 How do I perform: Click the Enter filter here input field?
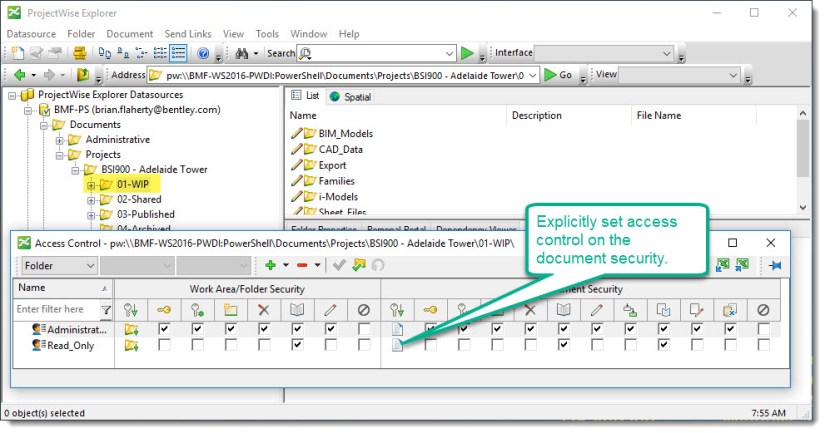[x=56, y=309]
